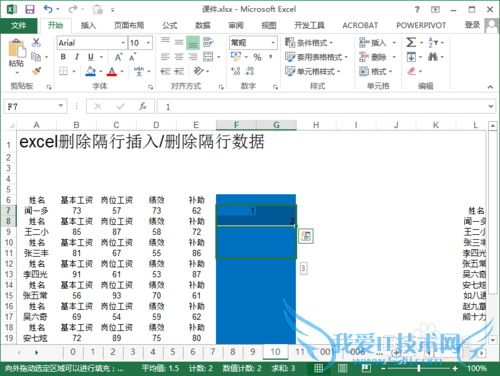This screenshot has height=376, width=500.
Task: Collapse the ribbon with chevron
Action: pos(490,87)
